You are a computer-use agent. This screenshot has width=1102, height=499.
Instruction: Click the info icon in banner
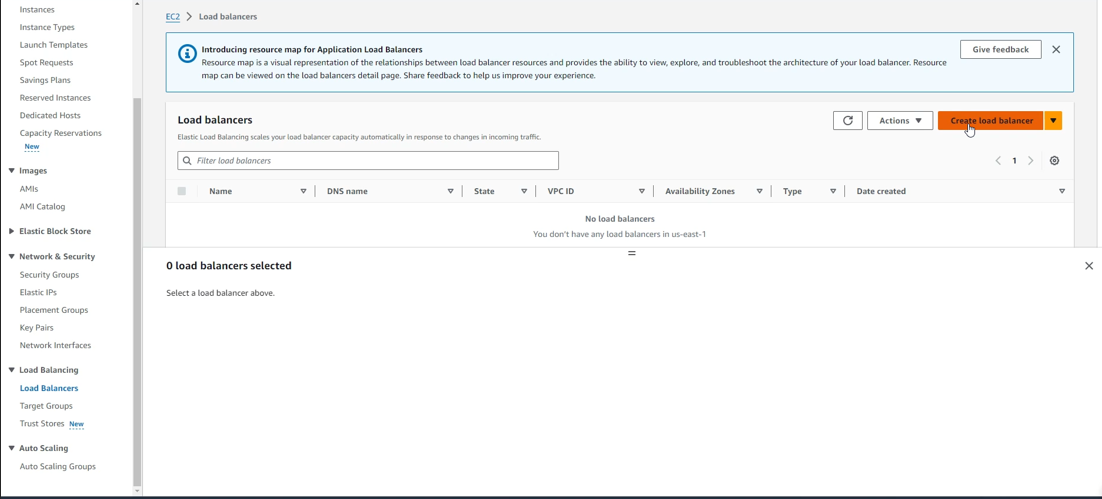tap(187, 54)
